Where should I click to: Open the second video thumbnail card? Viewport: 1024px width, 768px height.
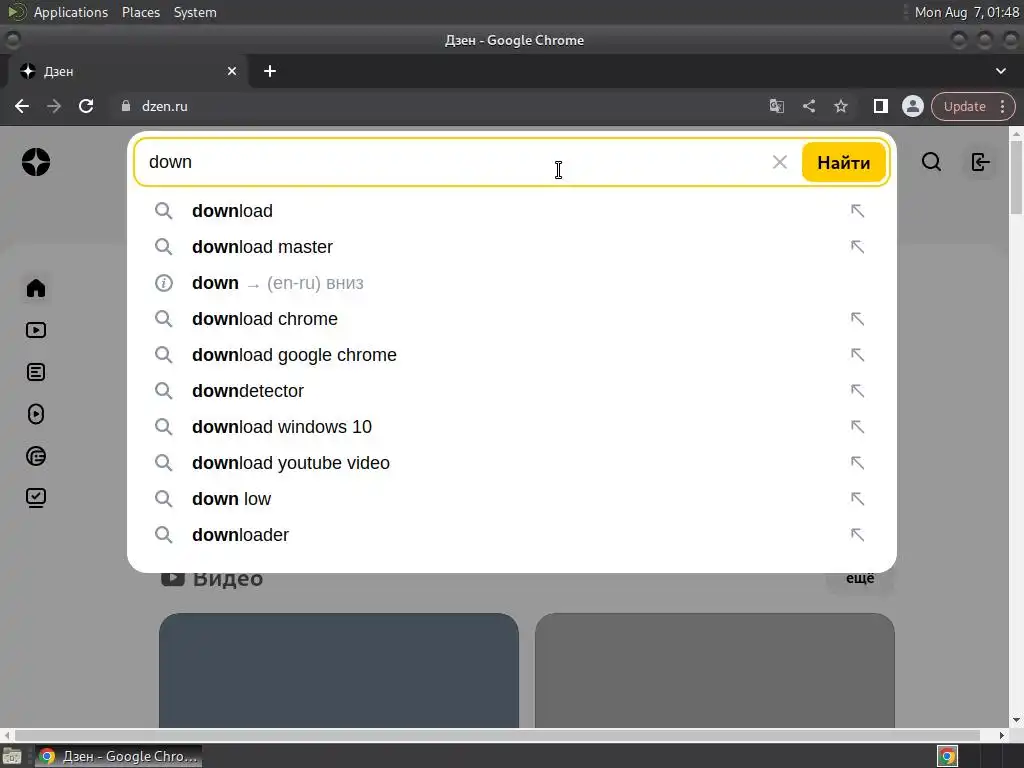[714, 670]
